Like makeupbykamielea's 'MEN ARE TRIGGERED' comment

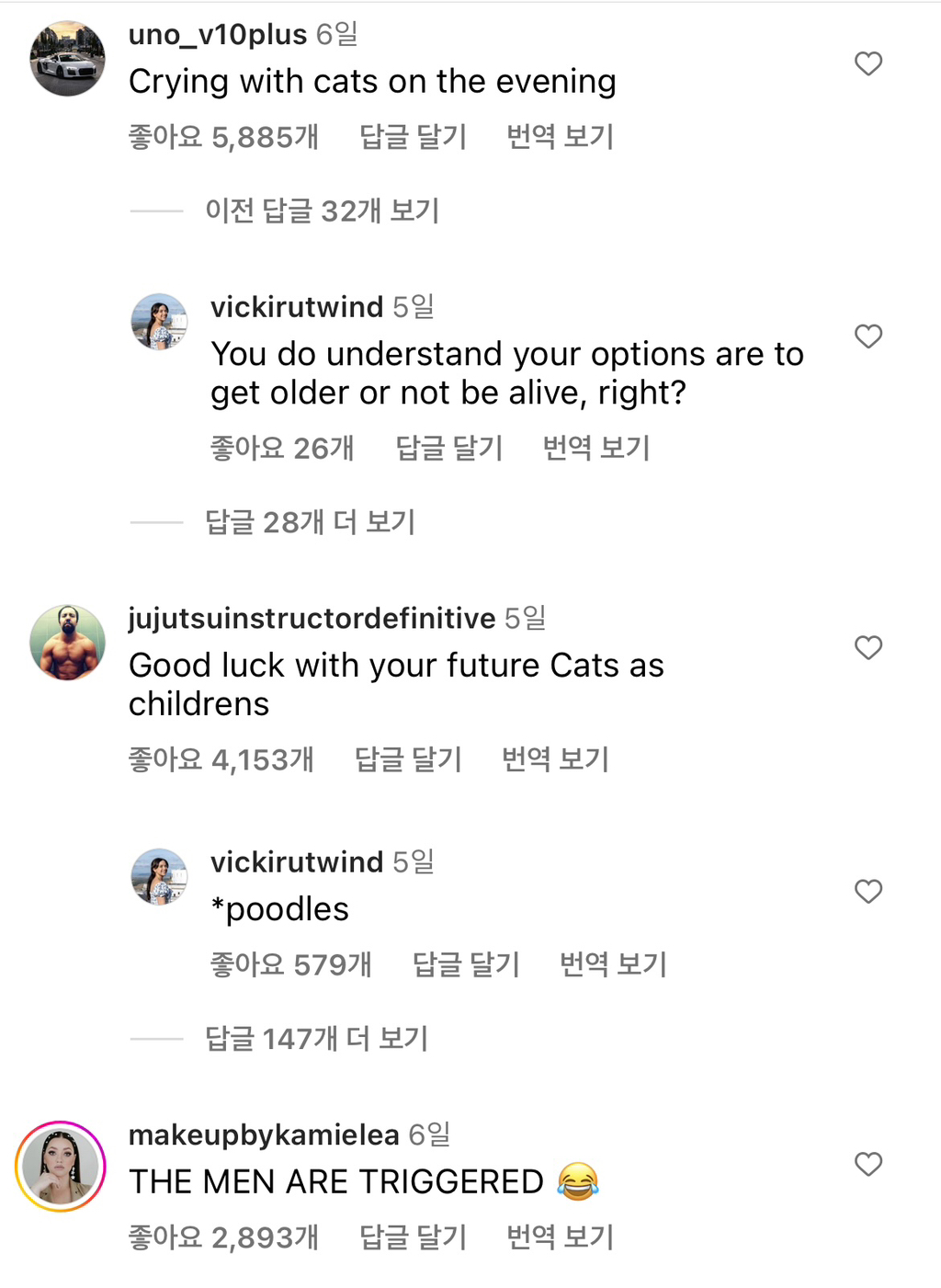(868, 1164)
